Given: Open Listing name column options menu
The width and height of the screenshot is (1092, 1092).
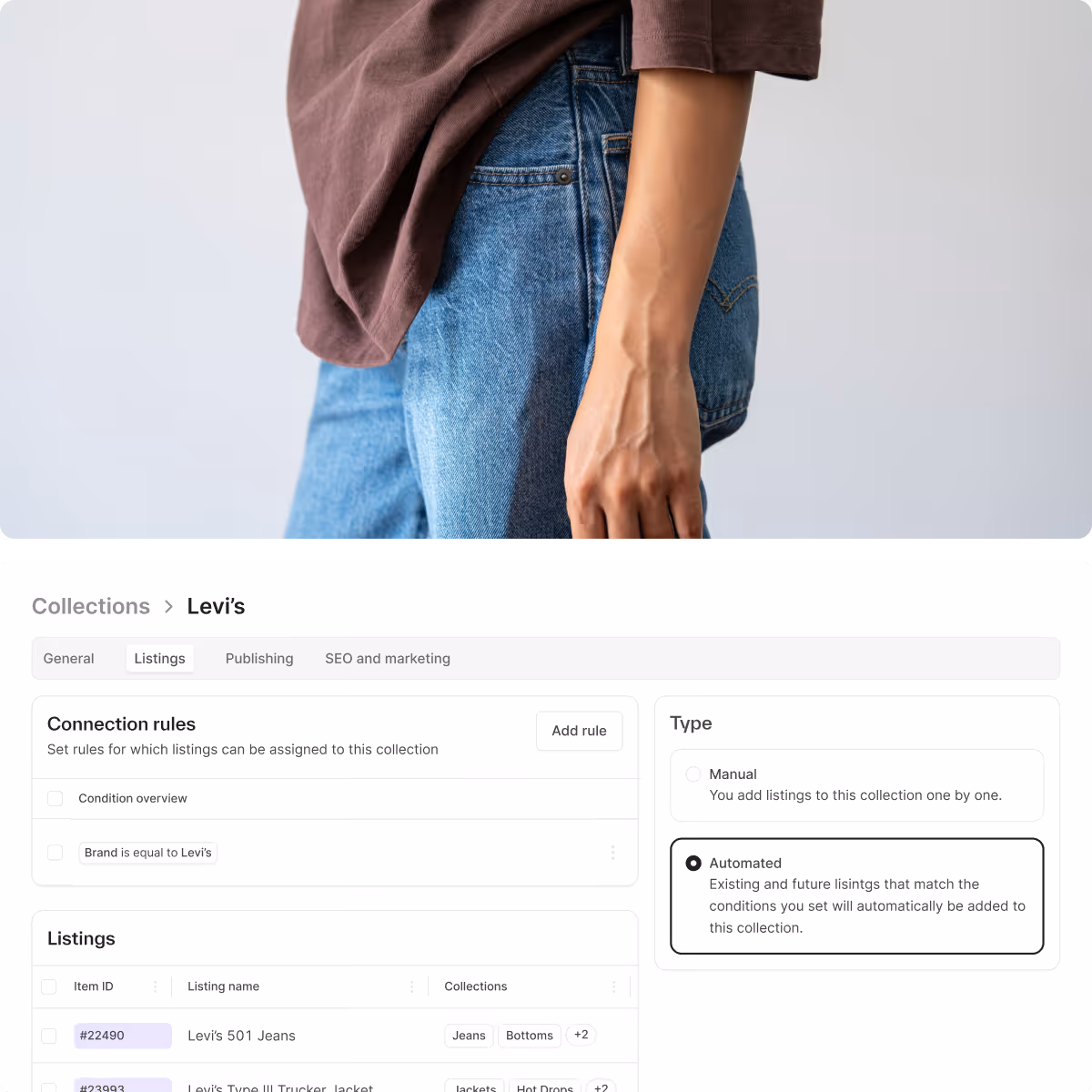Looking at the screenshot, I should point(411,986).
